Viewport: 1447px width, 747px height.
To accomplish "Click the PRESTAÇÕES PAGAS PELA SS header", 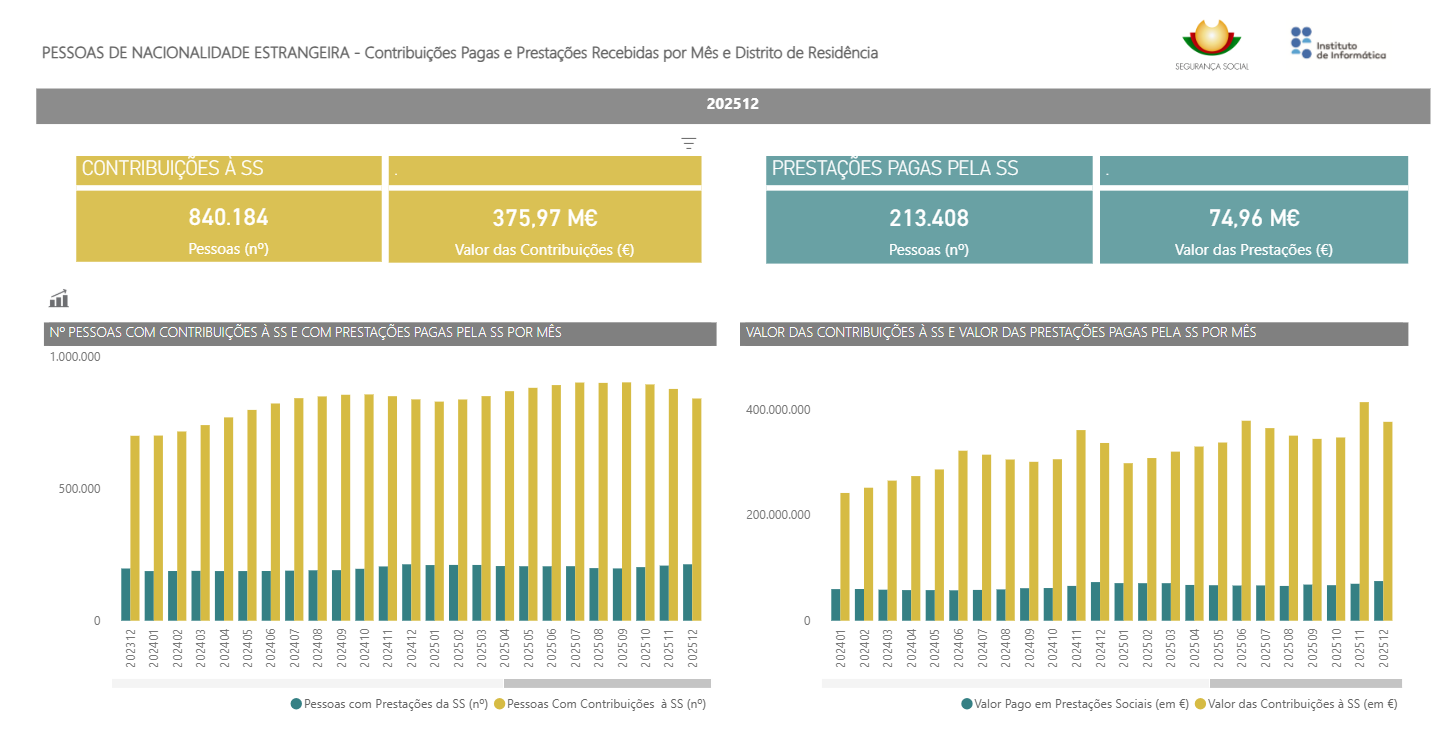I will (929, 169).
